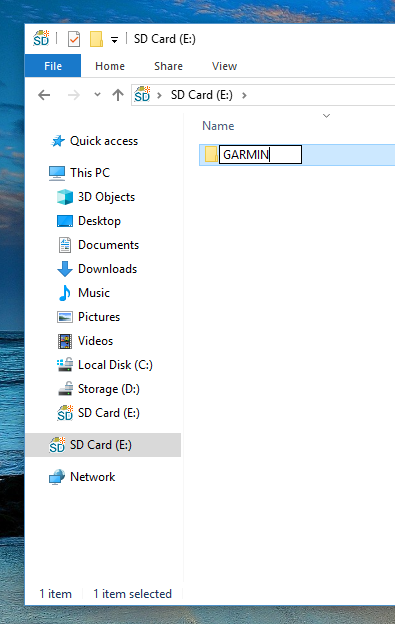Click '1 item selected' status bar text
The image size is (395, 624).
point(132,594)
